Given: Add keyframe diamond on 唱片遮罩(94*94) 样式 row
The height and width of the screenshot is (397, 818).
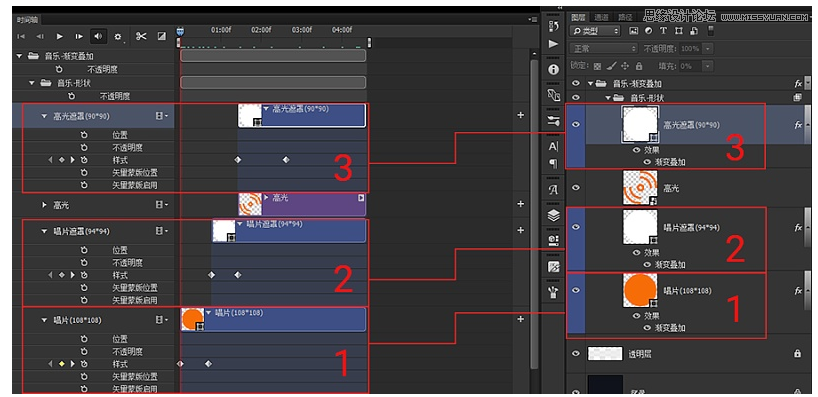Looking at the screenshot, I should point(62,275).
